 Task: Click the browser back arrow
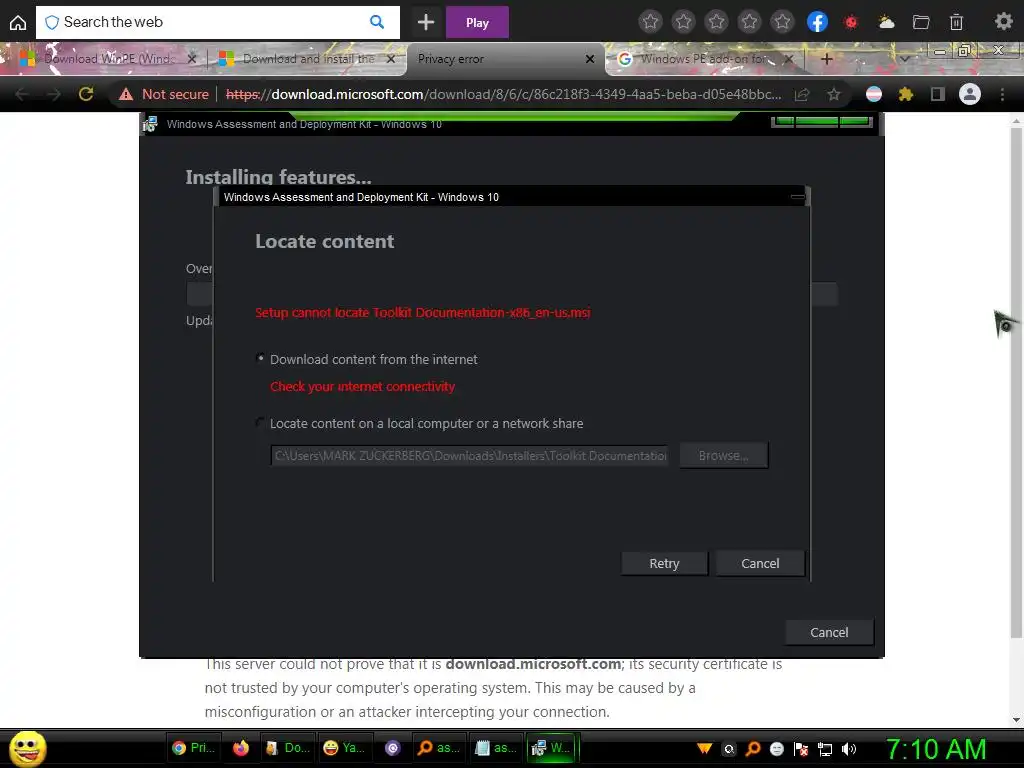tap(22, 94)
